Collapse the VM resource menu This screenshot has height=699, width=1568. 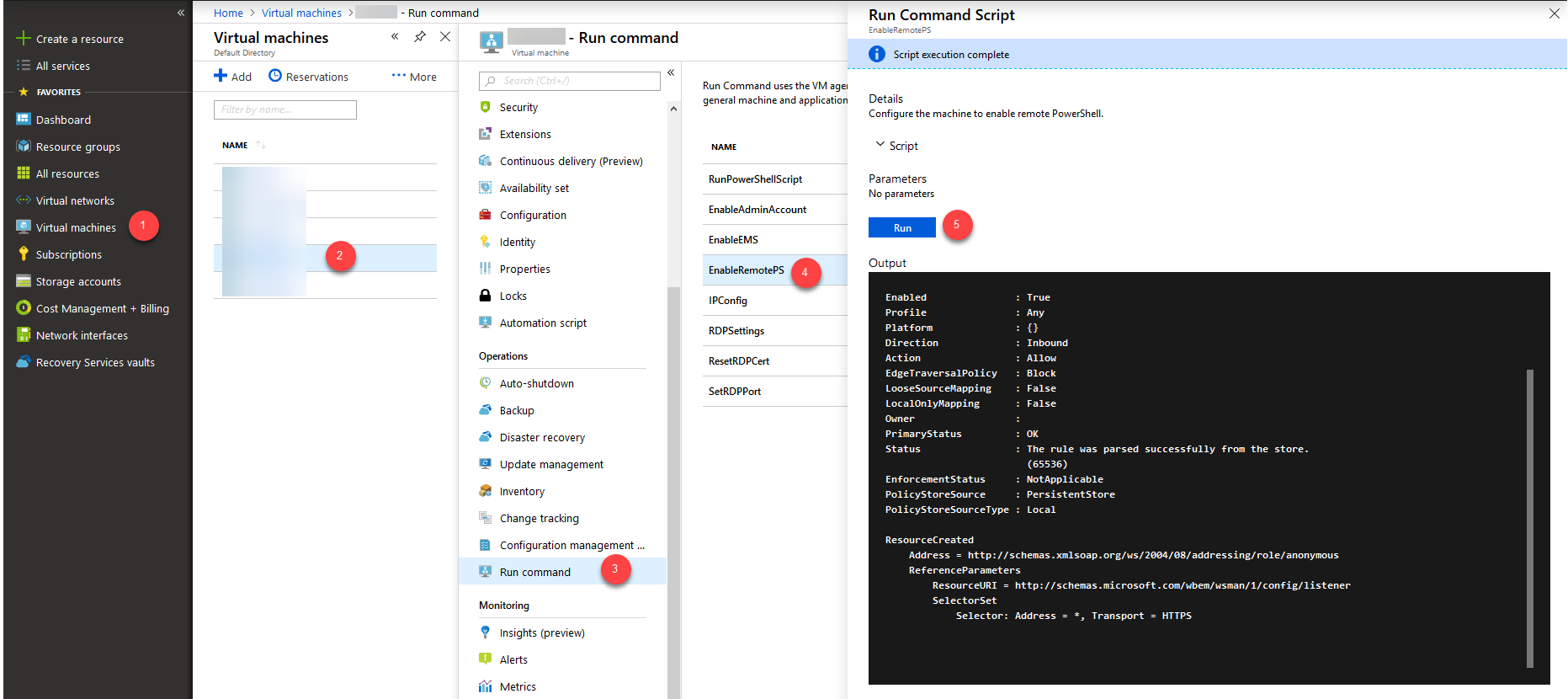coord(671,72)
